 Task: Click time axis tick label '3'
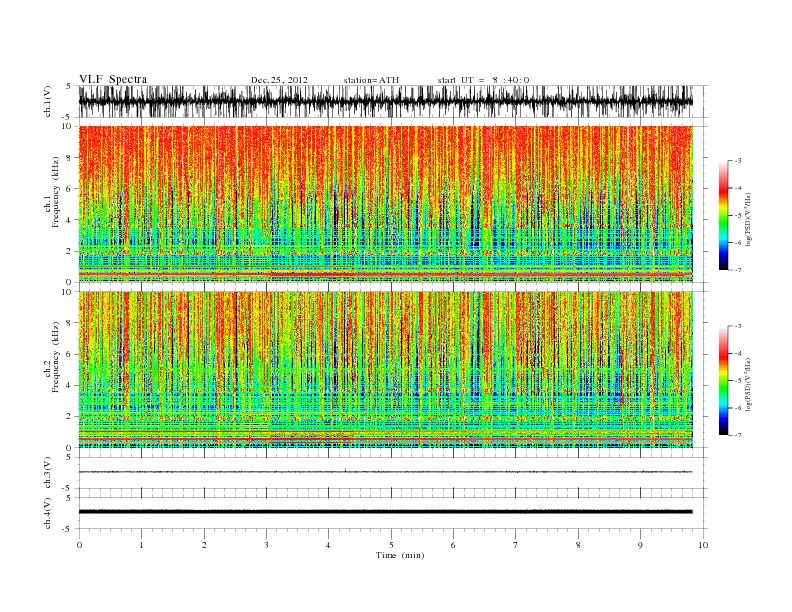pos(266,545)
